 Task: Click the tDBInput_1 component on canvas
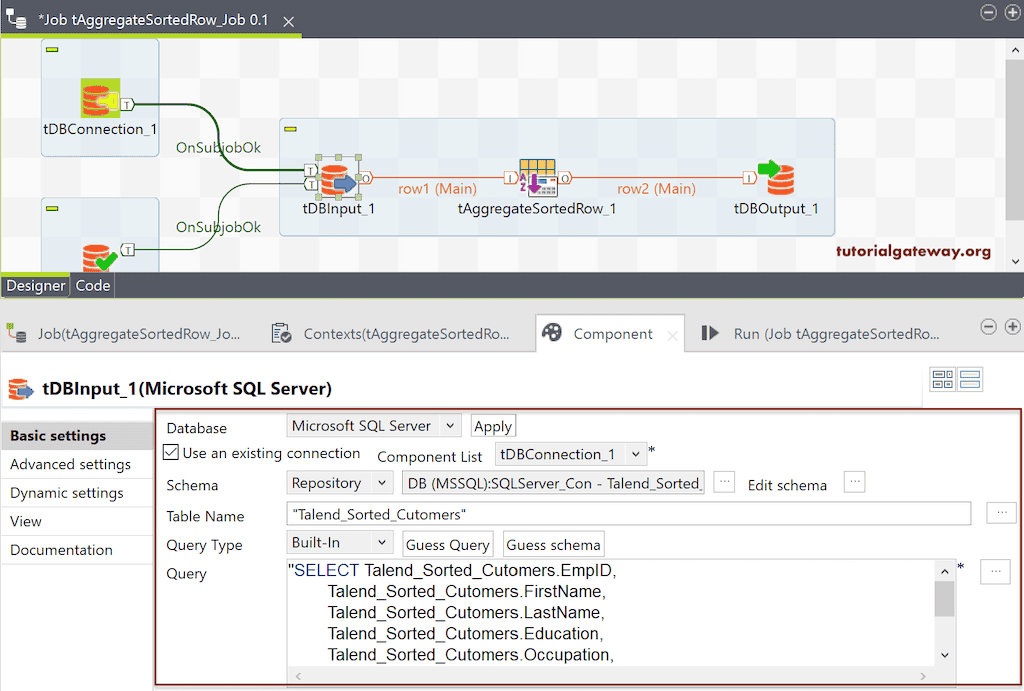339,178
